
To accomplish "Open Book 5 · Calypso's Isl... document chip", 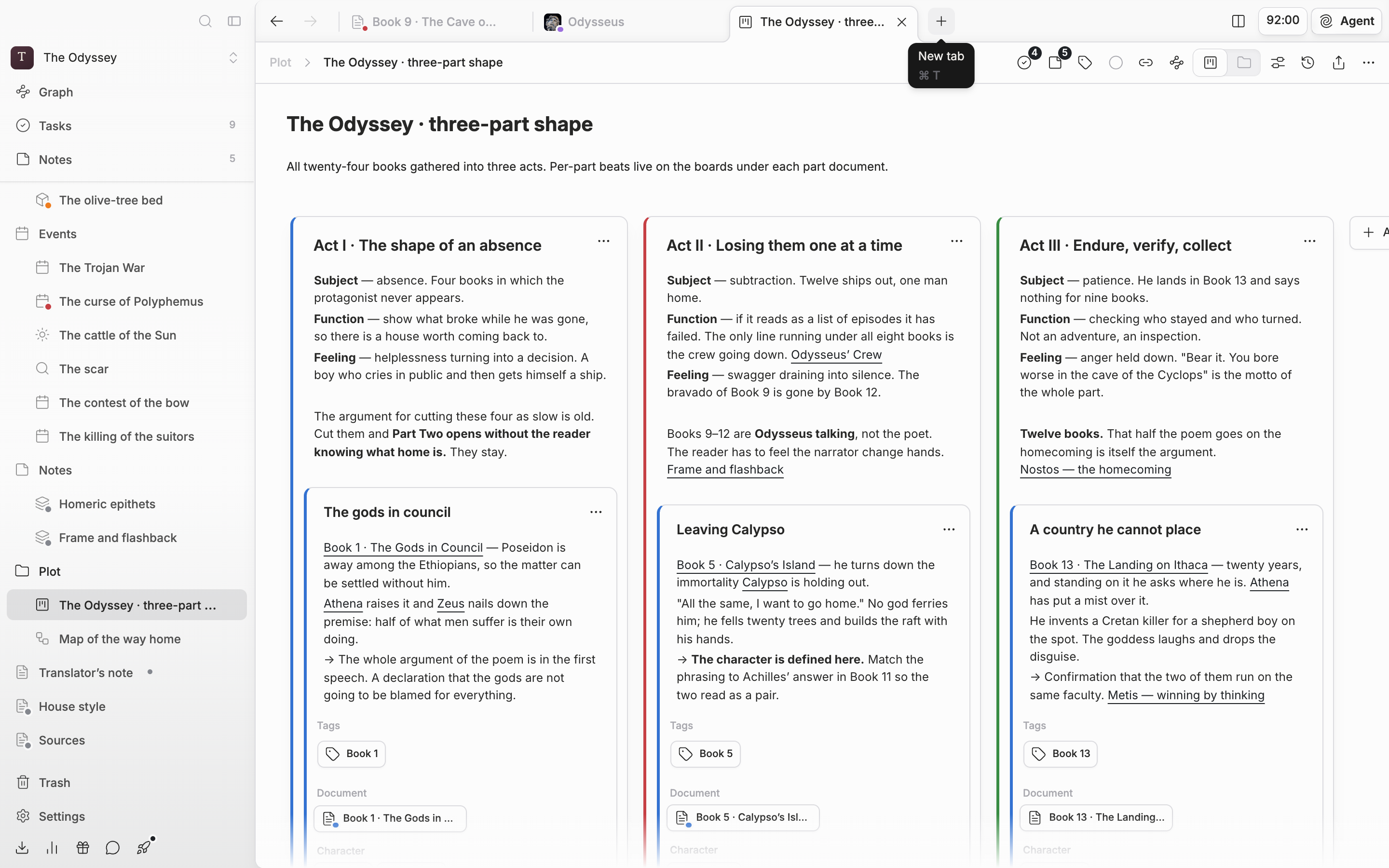I will 743,817.
